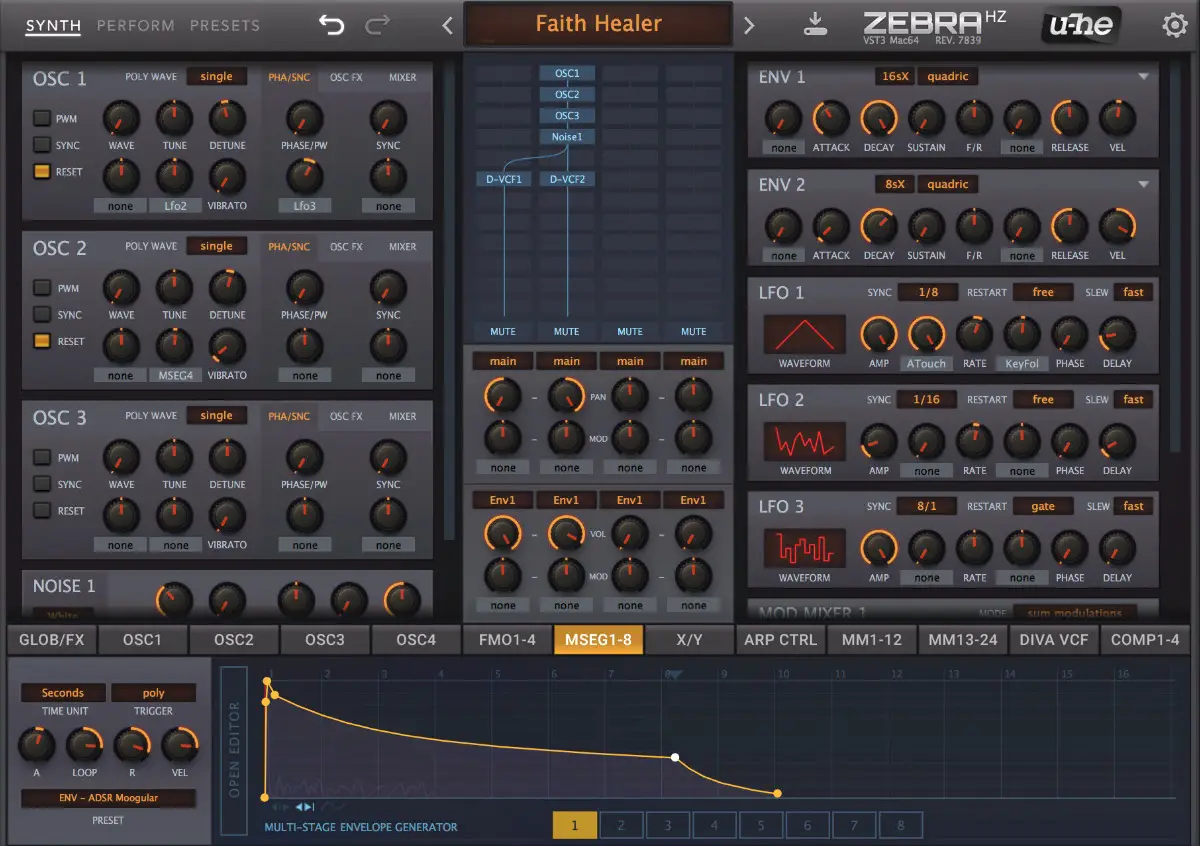Enable PWM on OSC 1

pos(42,117)
